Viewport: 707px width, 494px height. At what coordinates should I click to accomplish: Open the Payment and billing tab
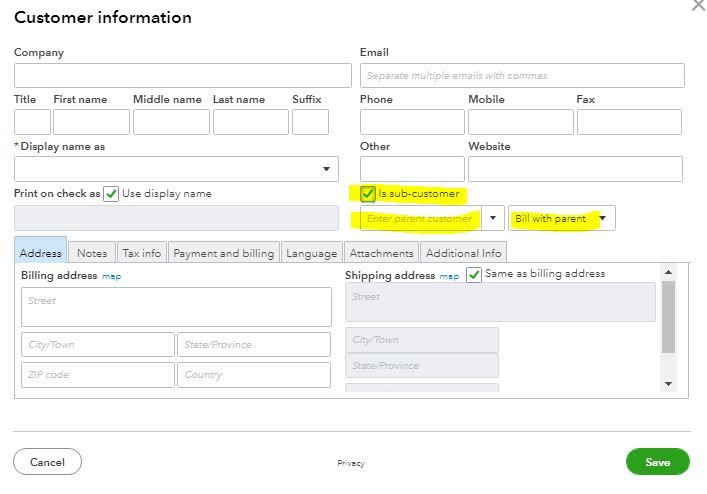click(223, 253)
